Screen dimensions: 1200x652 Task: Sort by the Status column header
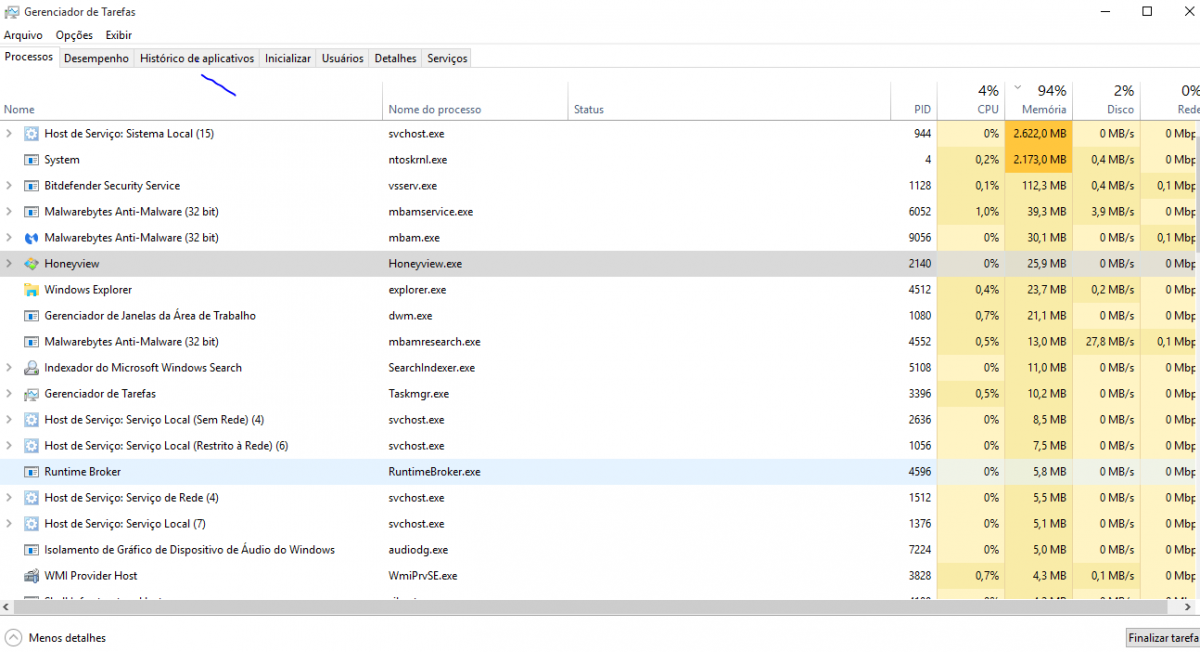coord(729,99)
